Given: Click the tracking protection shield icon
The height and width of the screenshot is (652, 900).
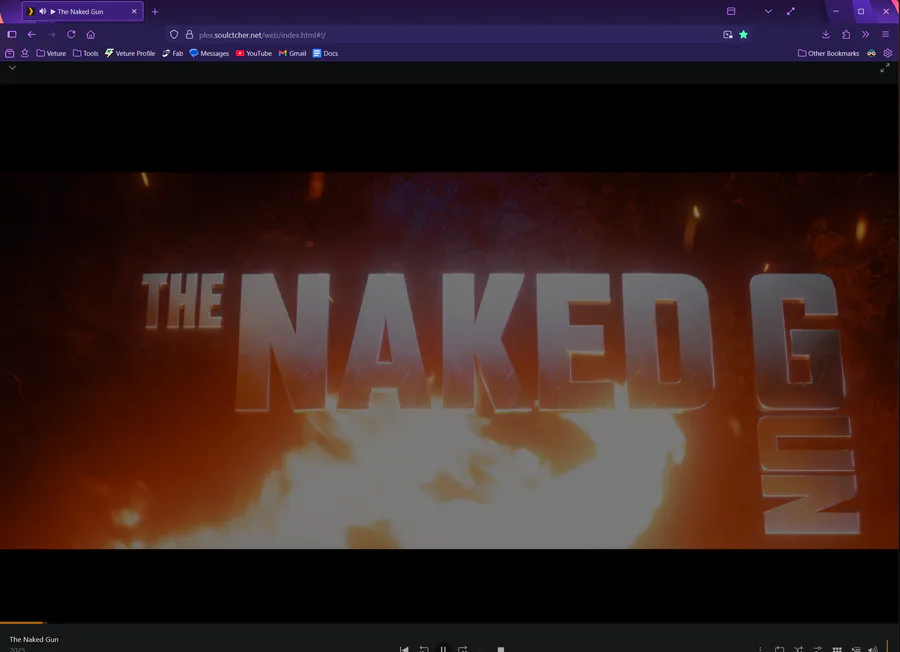Looking at the screenshot, I should pyautogui.click(x=174, y=34).
